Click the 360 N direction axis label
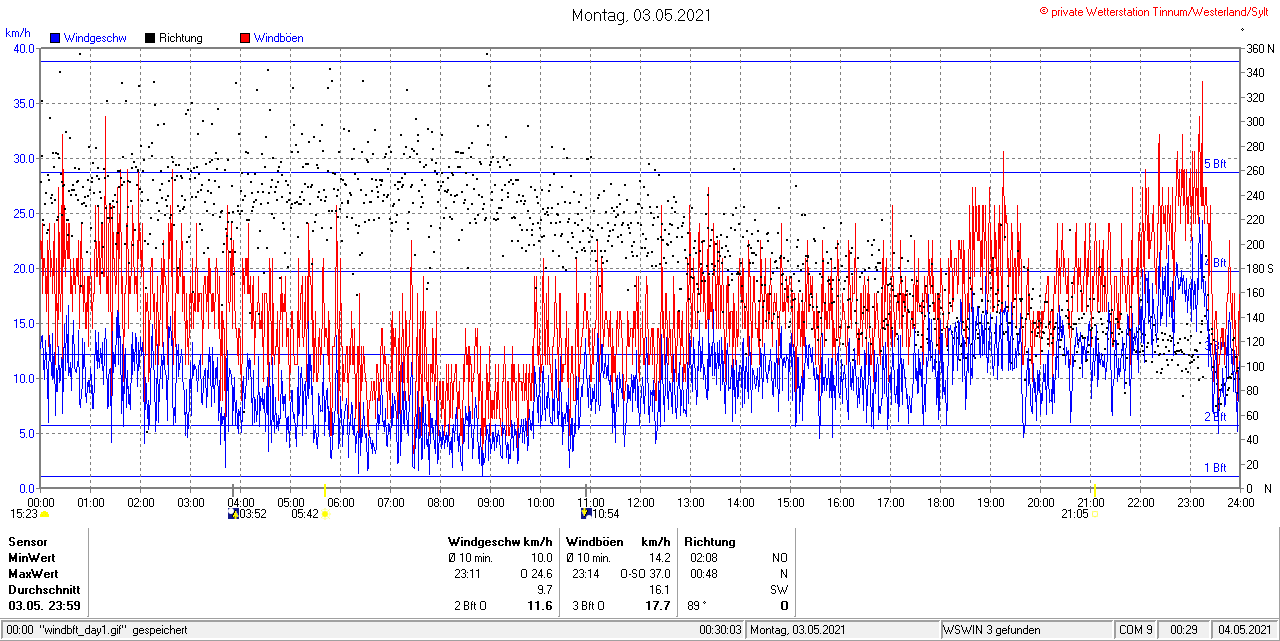Viewport: 1280px width, 641px height. click(x=1259, y=49)
